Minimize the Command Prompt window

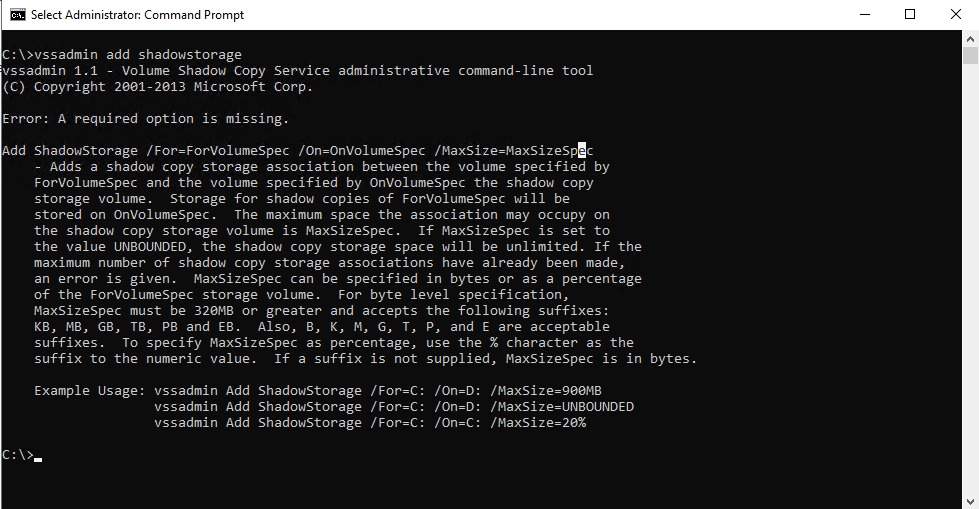864,15
